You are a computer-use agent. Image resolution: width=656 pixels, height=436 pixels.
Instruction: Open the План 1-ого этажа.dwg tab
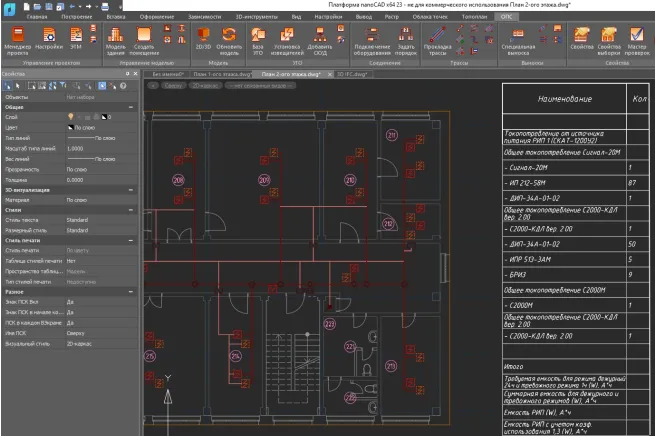[222, 74]
